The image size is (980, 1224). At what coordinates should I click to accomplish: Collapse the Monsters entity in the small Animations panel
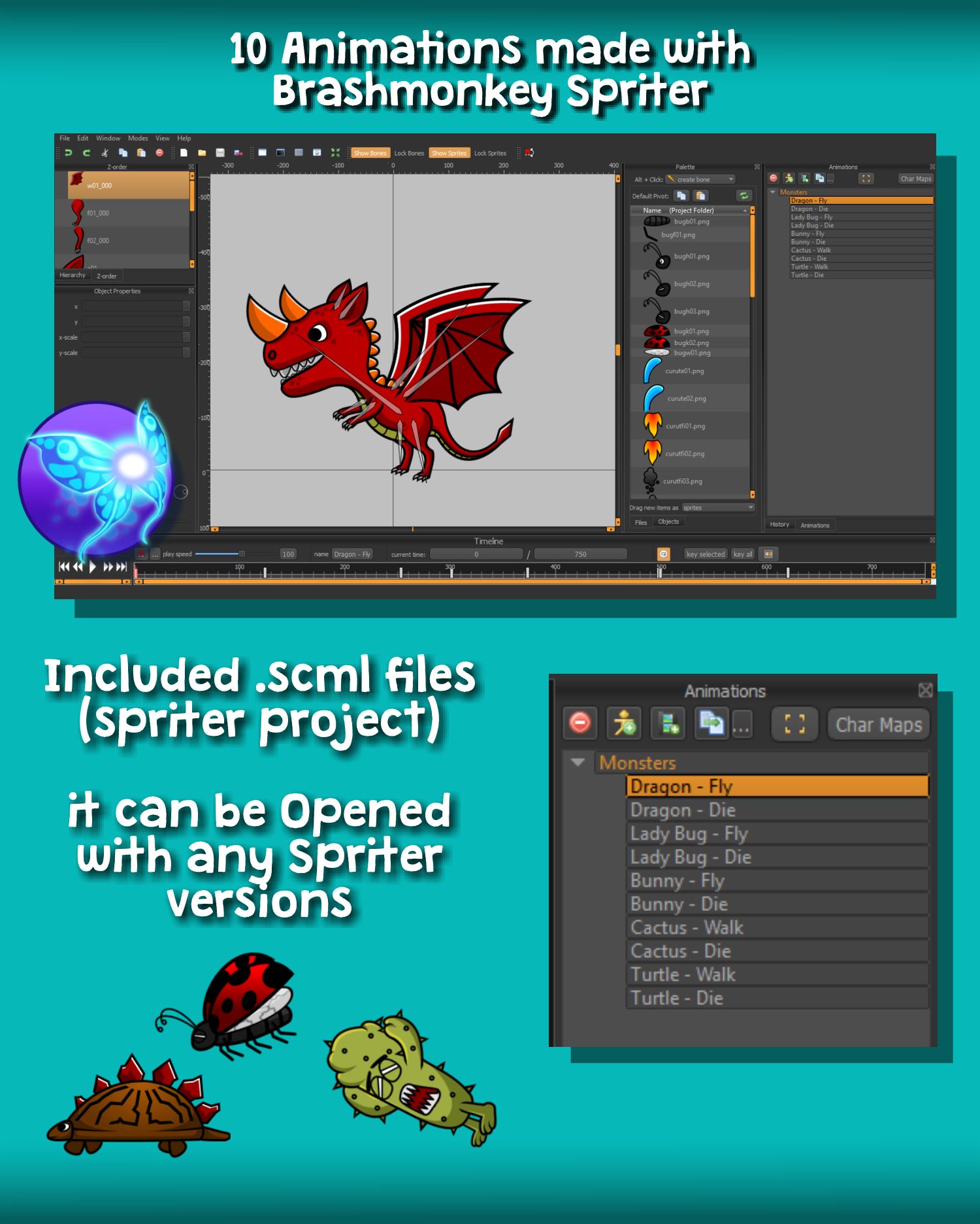coord(773,192)
